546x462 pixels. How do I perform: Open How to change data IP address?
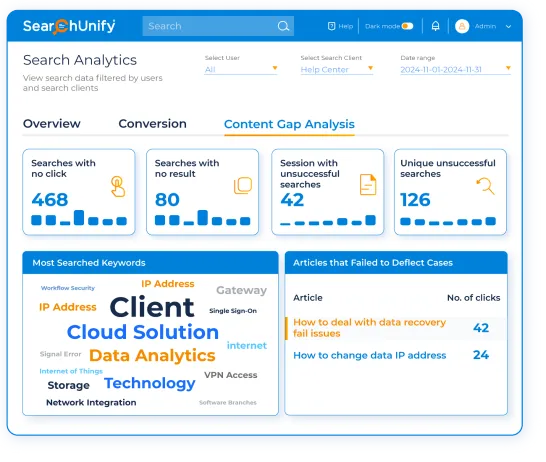click(369, 355)
